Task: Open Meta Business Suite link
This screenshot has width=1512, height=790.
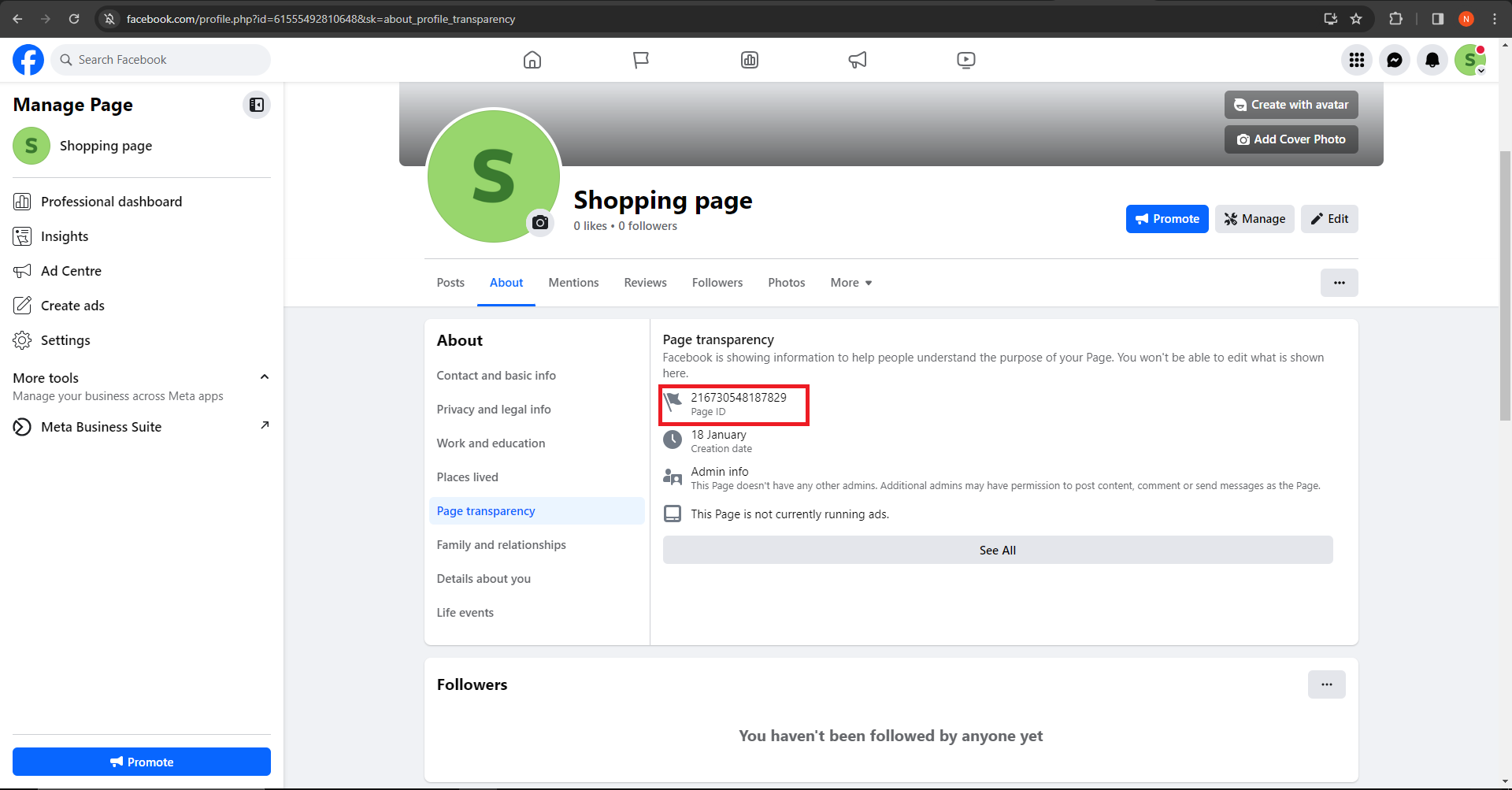Action: pos(142,427)
